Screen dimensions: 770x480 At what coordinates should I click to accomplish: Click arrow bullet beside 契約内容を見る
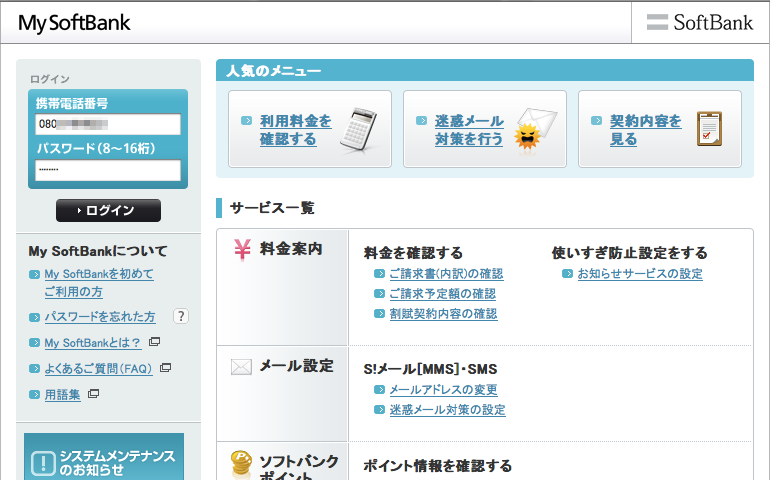point(596,120)
